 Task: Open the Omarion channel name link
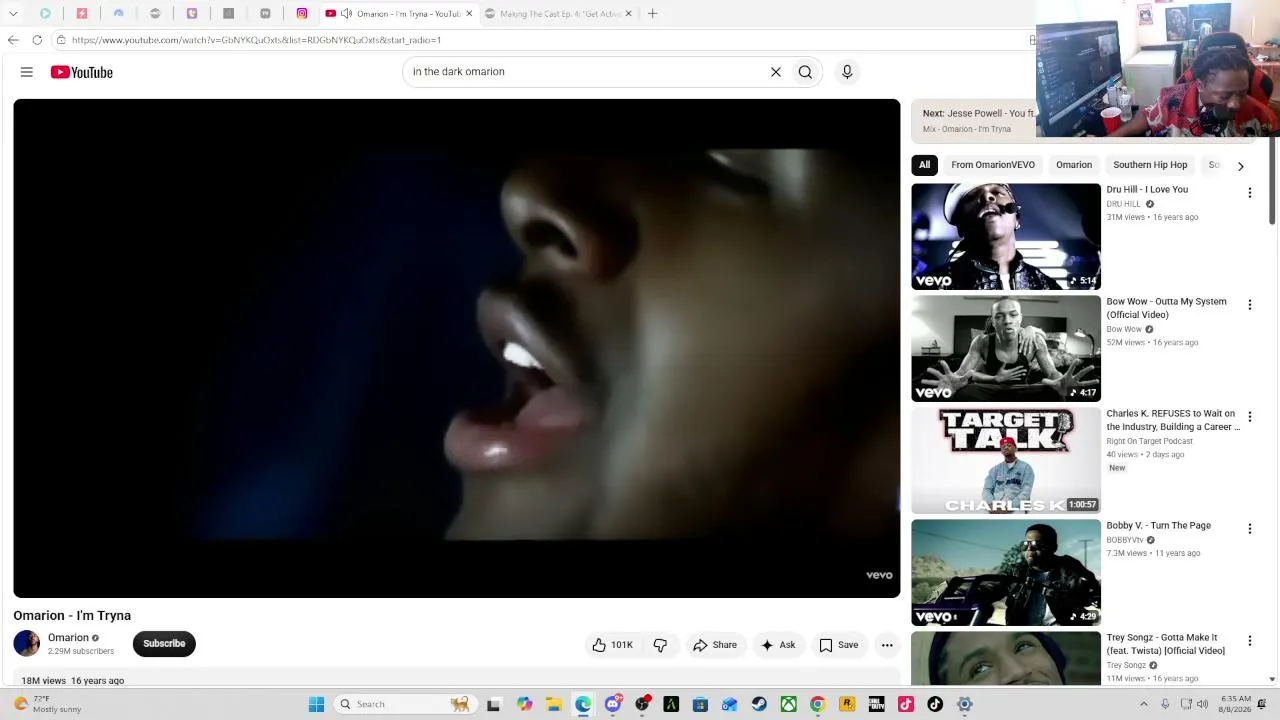[68, 638]
